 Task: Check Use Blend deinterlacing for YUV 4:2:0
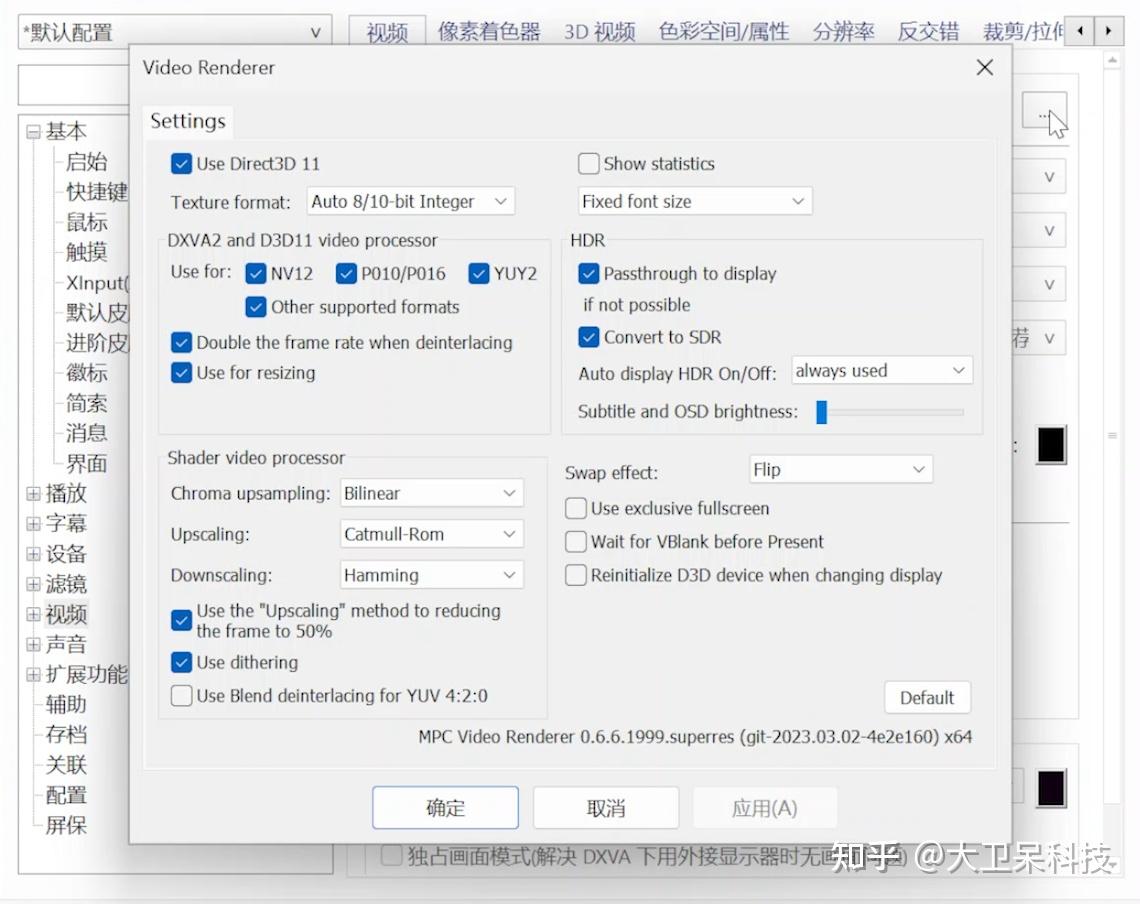(x=182, y=695)
